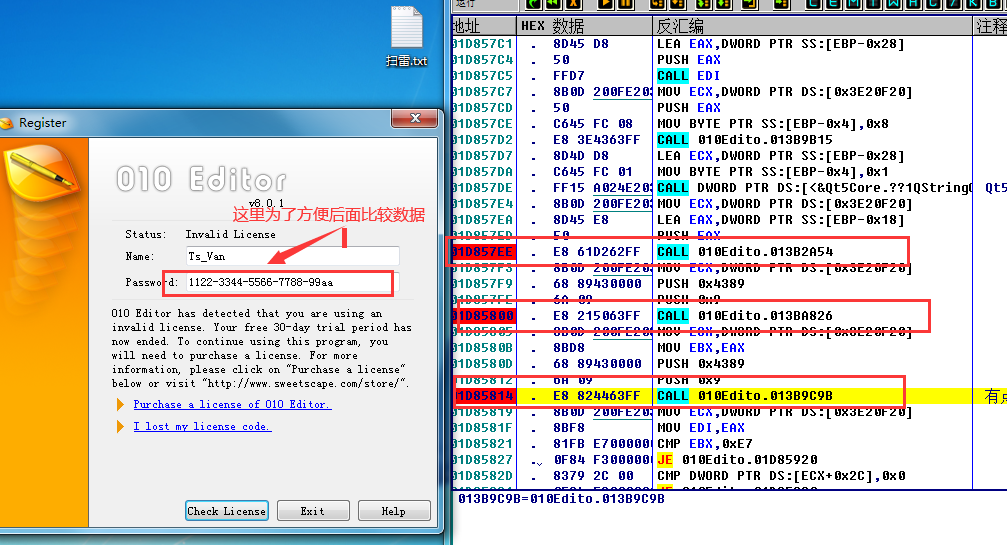Select address 01D85821 row

click(483, 444)
